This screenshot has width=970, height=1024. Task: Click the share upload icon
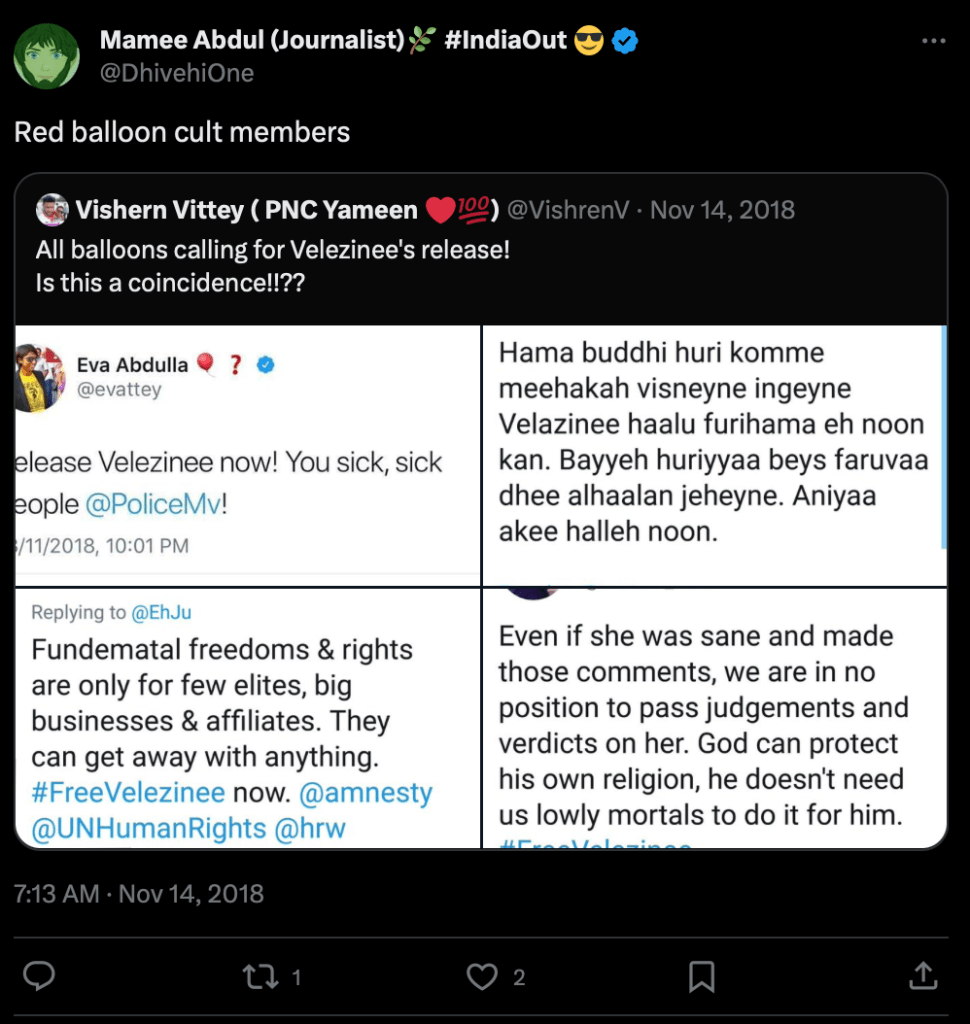(923, 976)
